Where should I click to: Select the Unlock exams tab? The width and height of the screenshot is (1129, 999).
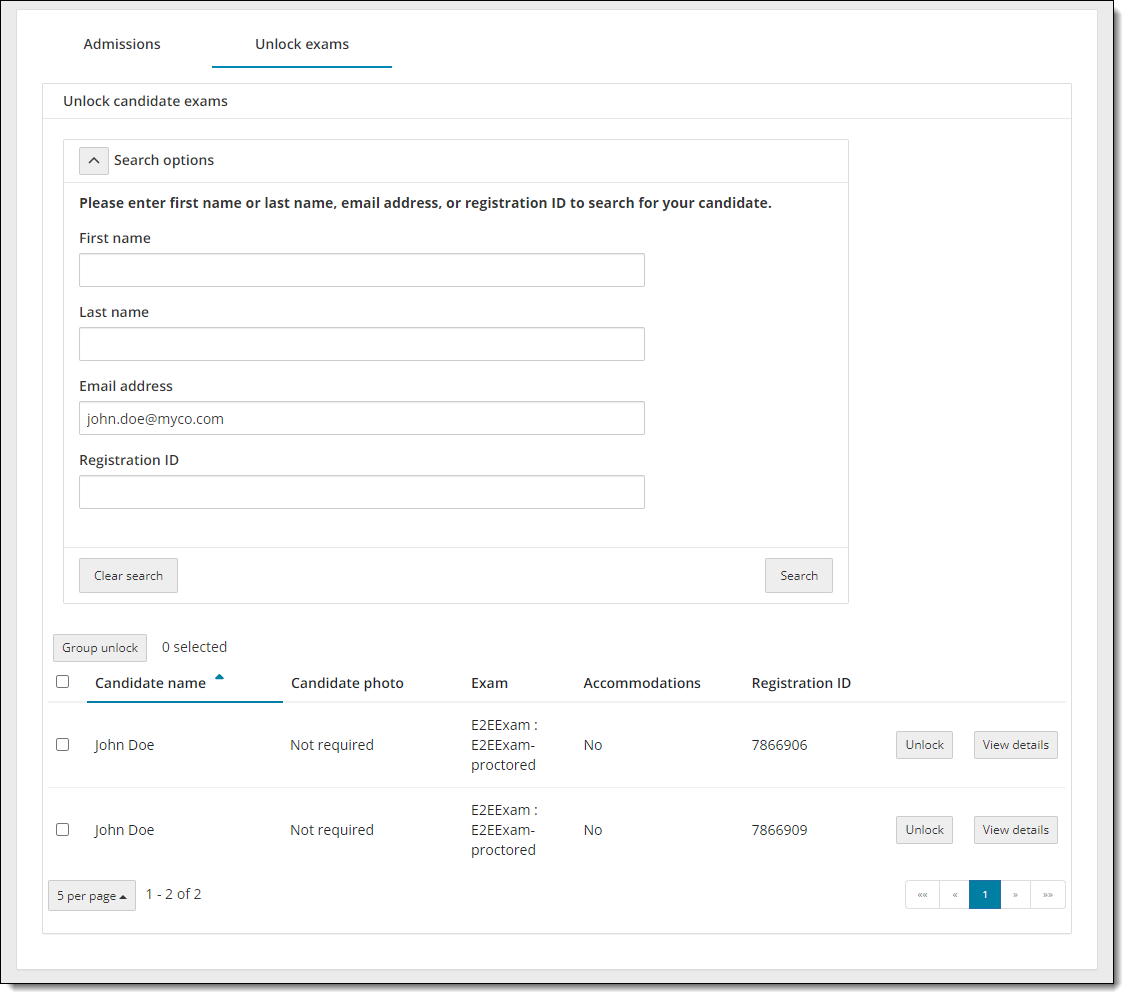302,44
